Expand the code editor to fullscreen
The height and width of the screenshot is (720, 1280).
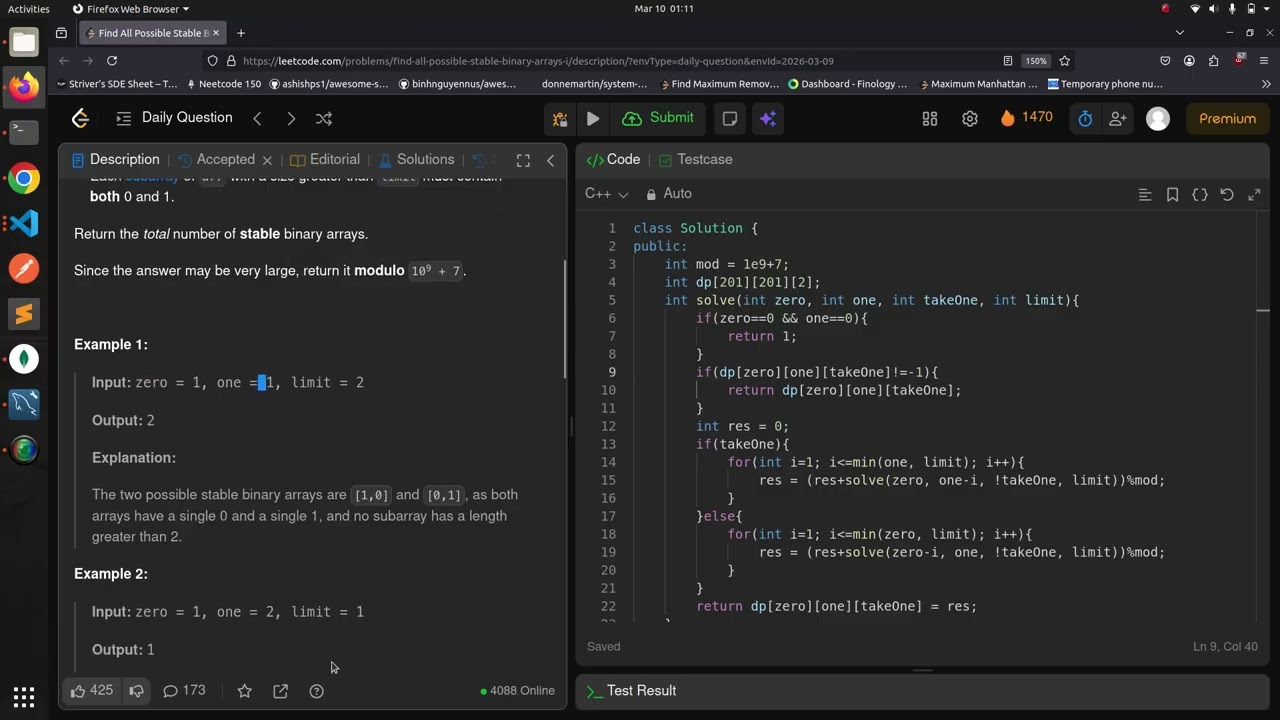(1254, 195)
